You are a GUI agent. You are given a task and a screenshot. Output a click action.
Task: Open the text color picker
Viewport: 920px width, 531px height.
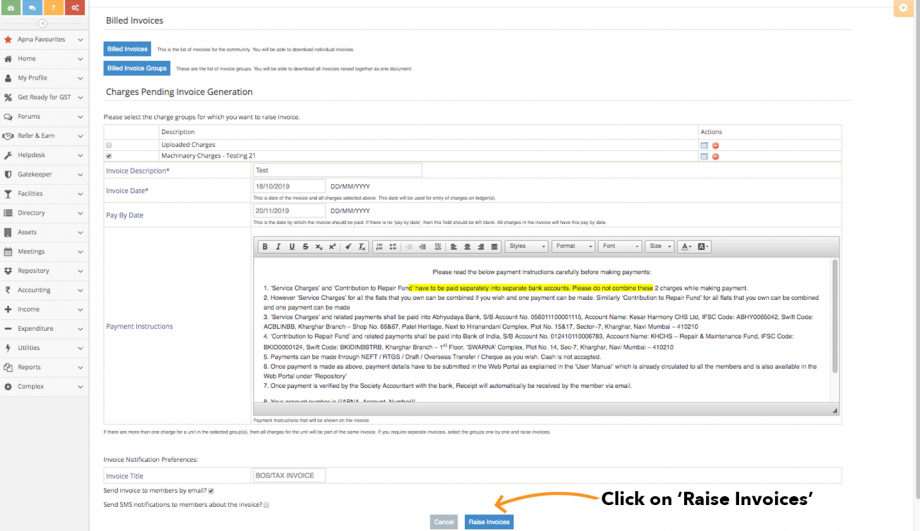[x=686, y=246]
